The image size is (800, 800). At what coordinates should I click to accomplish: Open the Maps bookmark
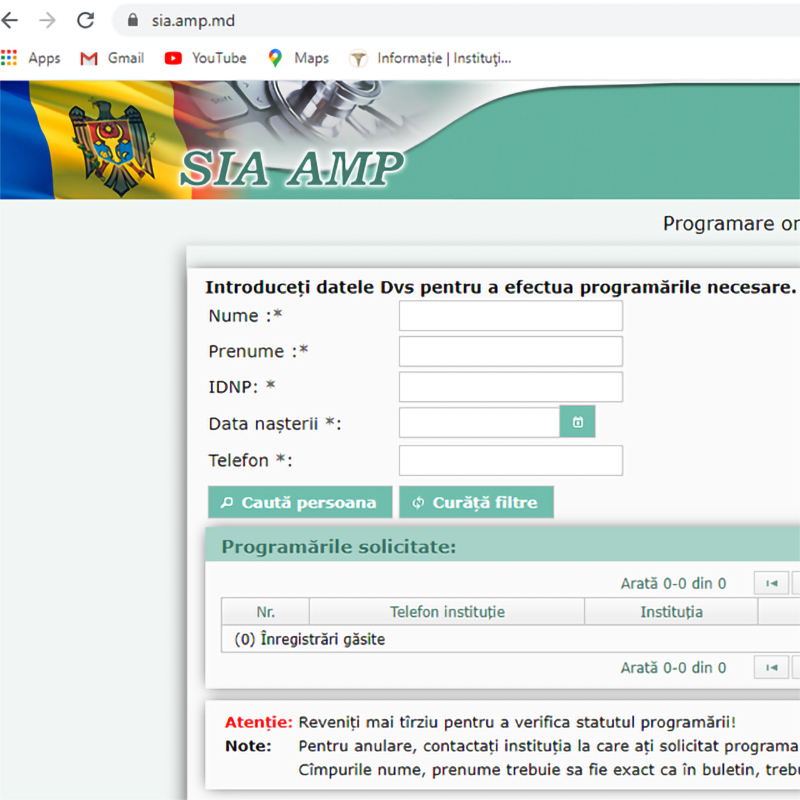298,58
